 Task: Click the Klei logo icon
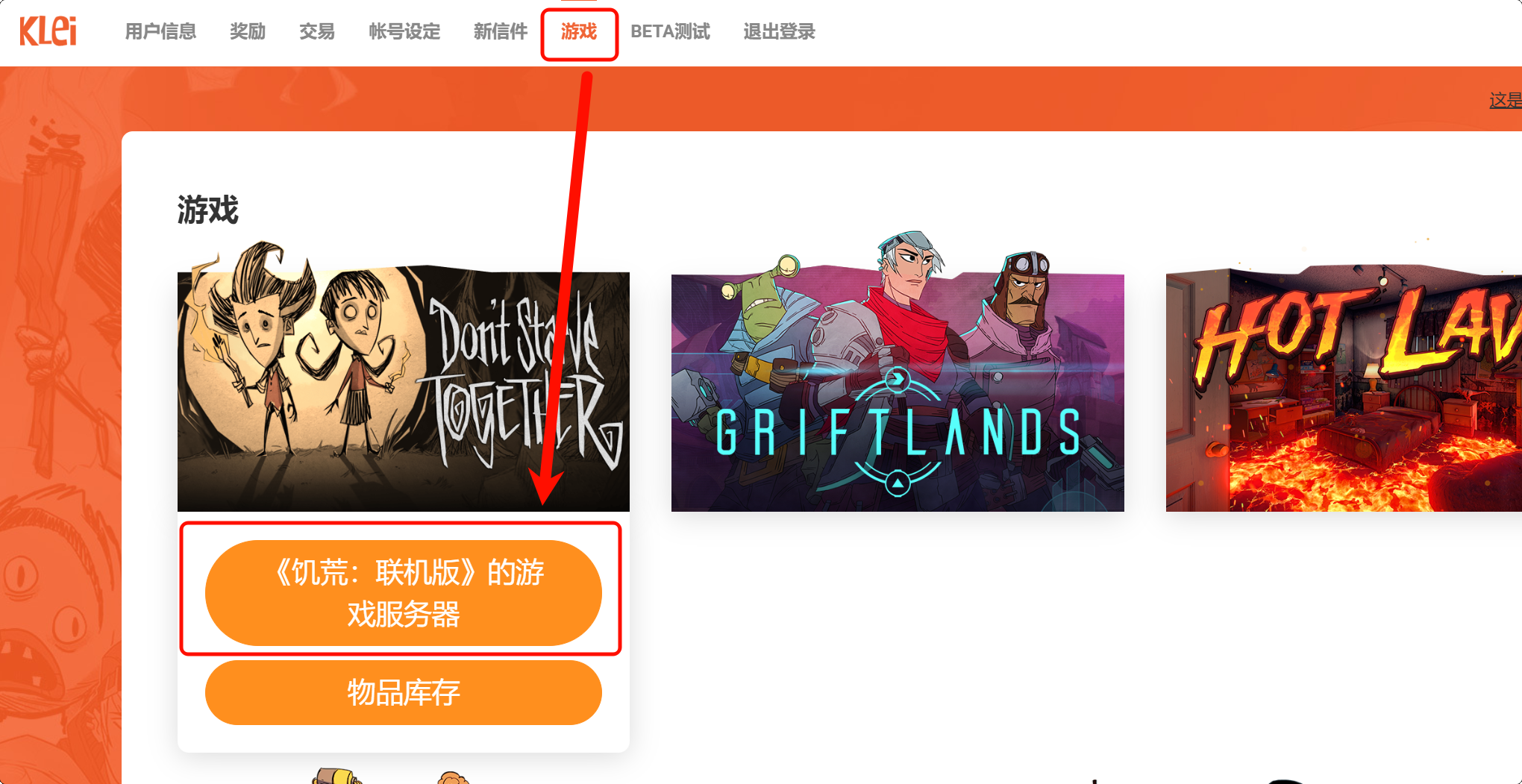tap(48, 31)
